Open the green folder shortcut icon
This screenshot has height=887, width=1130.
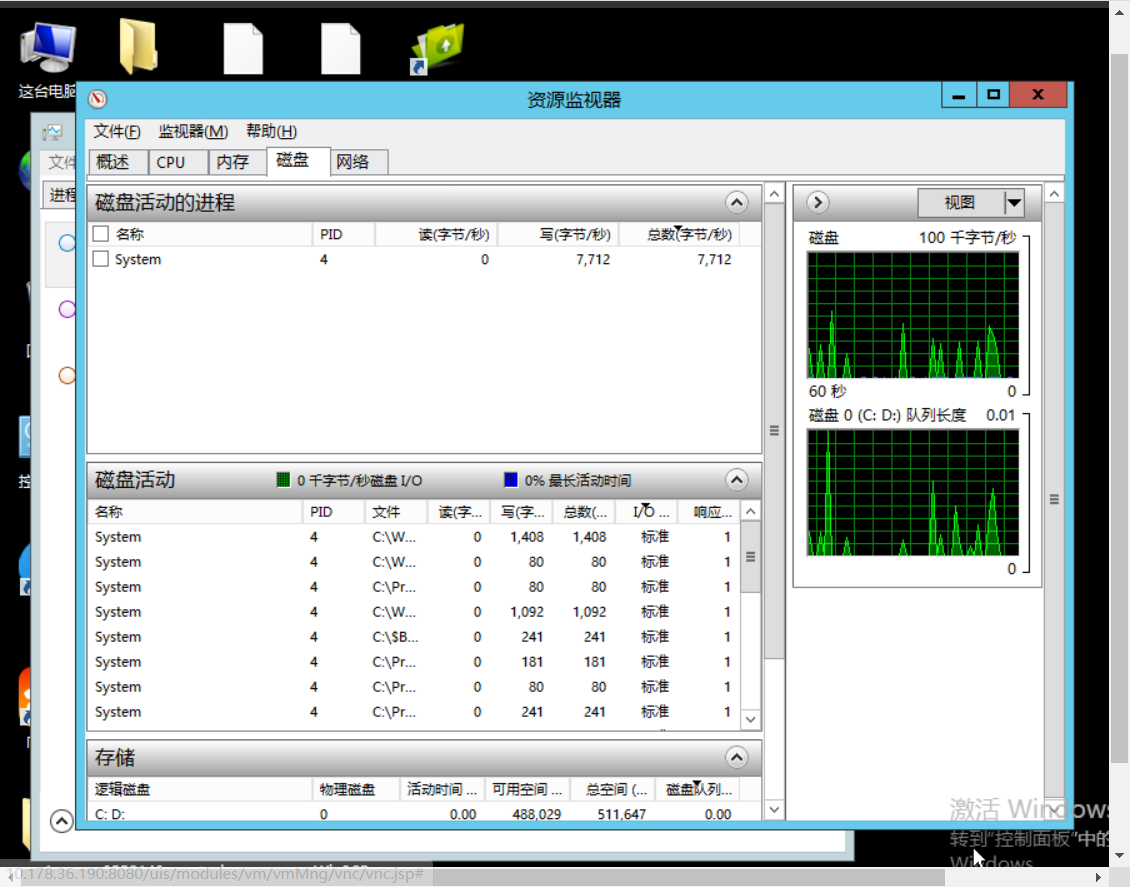[x=437, y=48]
